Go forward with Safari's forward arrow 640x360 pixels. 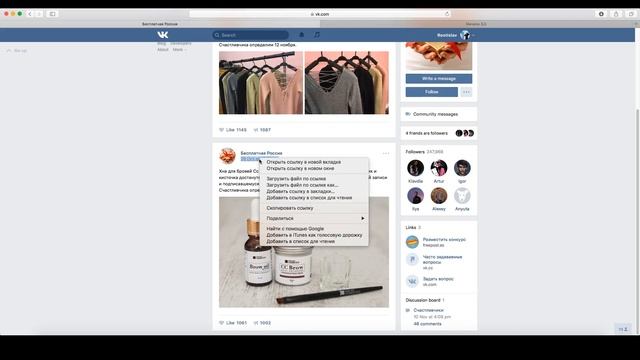[39, 14]
